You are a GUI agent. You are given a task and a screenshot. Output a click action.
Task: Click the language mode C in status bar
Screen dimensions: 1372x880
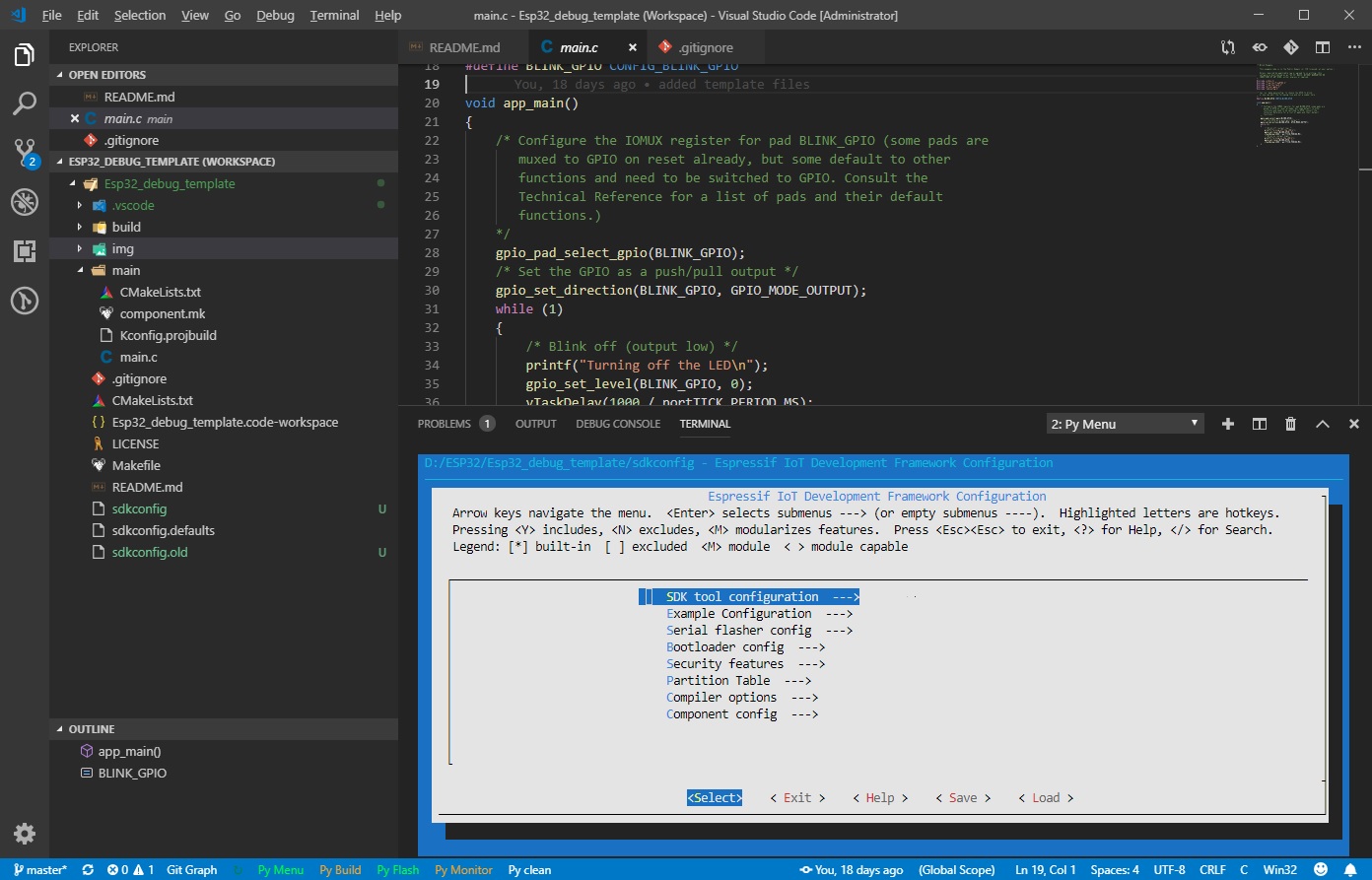point(1244,870)
